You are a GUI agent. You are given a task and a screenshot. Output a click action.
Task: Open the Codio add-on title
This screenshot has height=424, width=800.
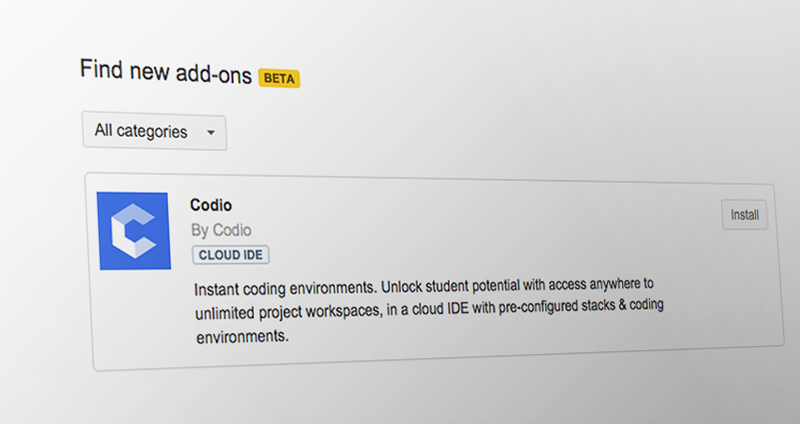(211, 205)
